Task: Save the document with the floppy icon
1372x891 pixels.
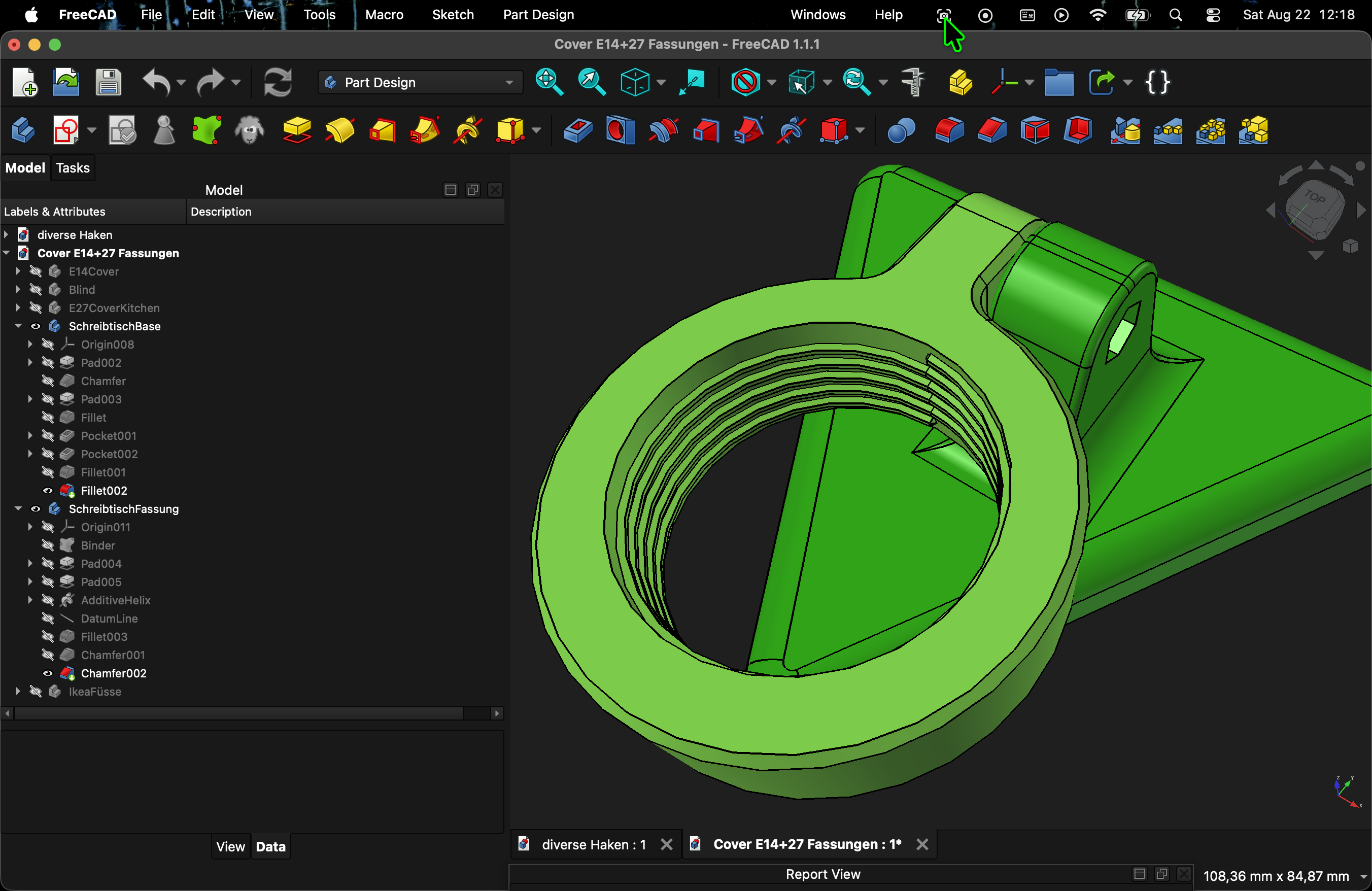Action: [x=108, y=82]
